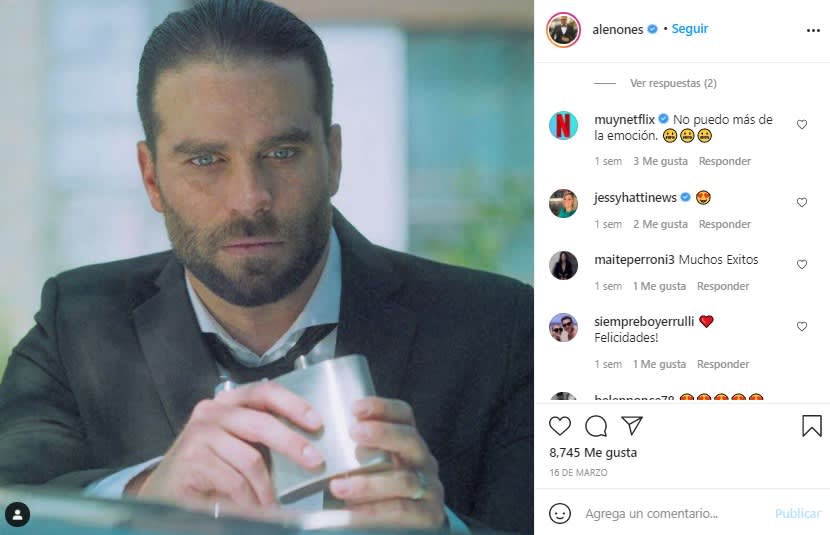
Task: View who liked: 8,745 Me gusta
Action: coord(593,452)
